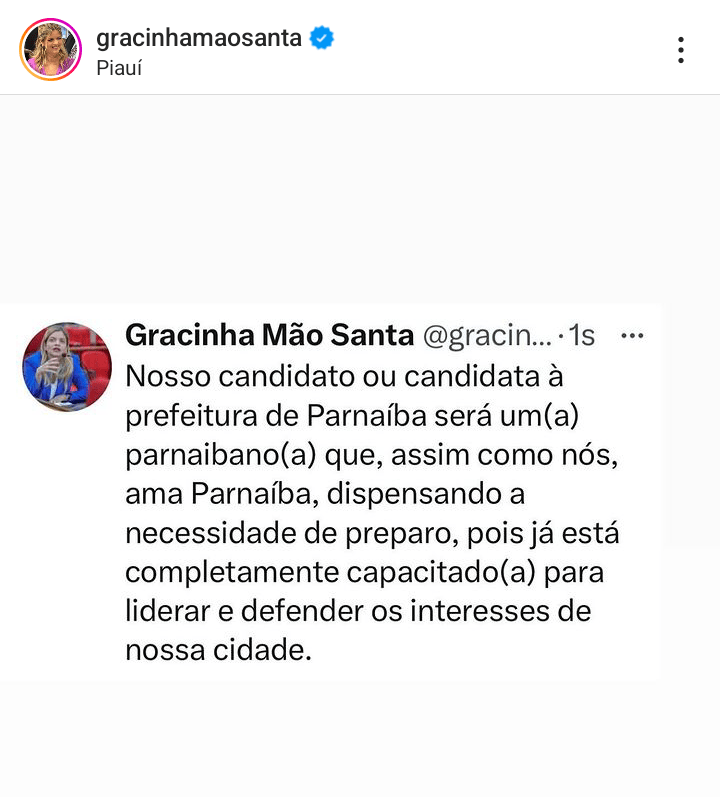Open the Piauí location tag
Screen dimensions: 720x797
click(x=119, y=70)
